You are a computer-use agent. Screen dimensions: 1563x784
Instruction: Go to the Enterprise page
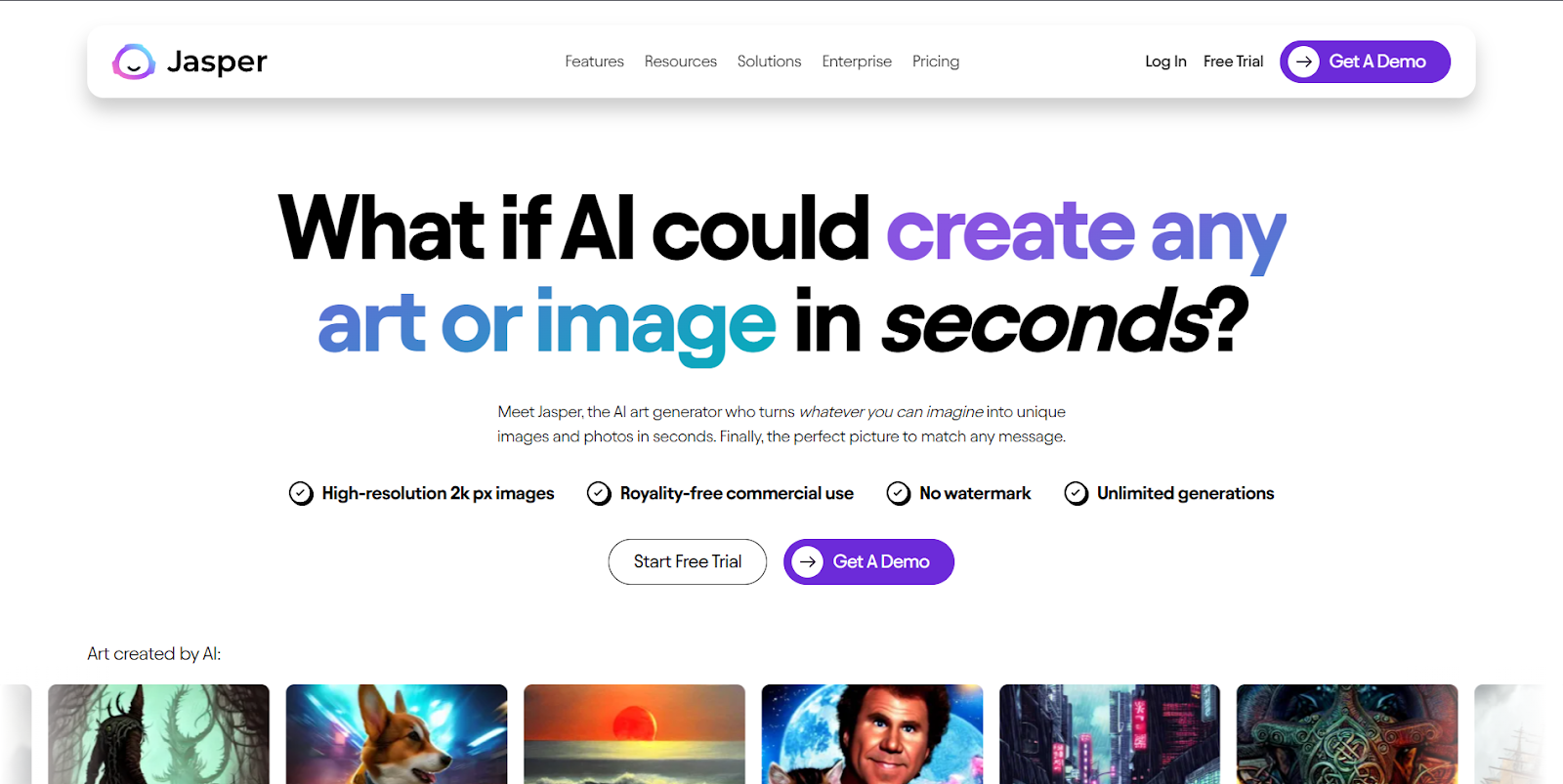point(857,62)
